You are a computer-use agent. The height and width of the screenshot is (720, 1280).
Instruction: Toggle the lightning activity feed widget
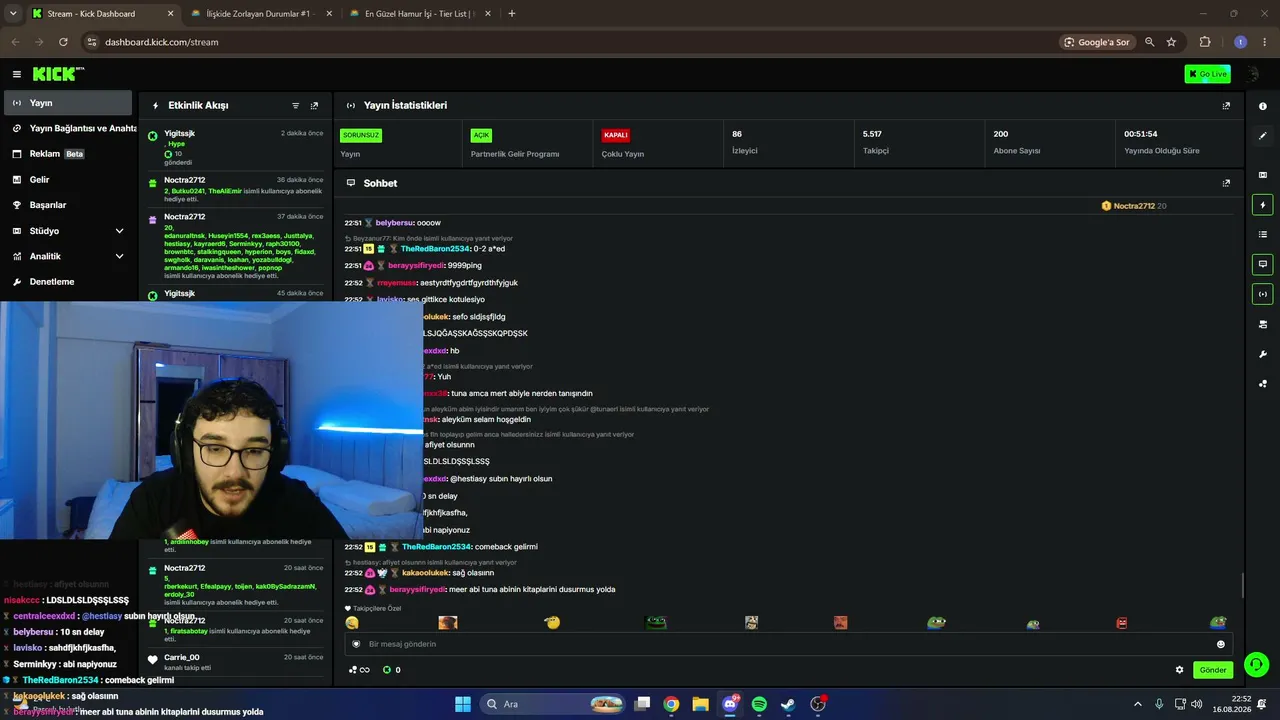1262,205
